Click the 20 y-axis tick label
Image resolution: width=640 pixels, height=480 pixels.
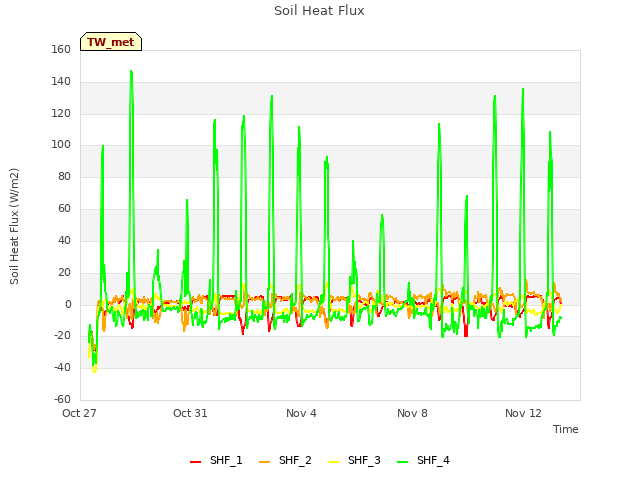point(64,272)
